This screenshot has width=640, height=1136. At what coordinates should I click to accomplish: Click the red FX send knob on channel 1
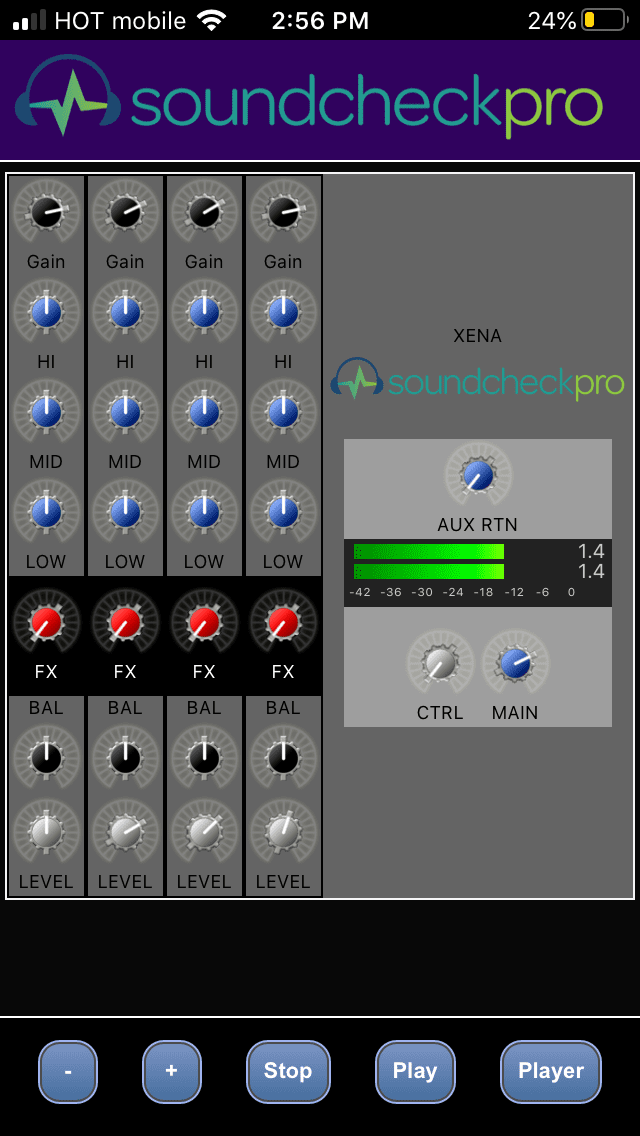pyautogui.click(x=46, y=622)
